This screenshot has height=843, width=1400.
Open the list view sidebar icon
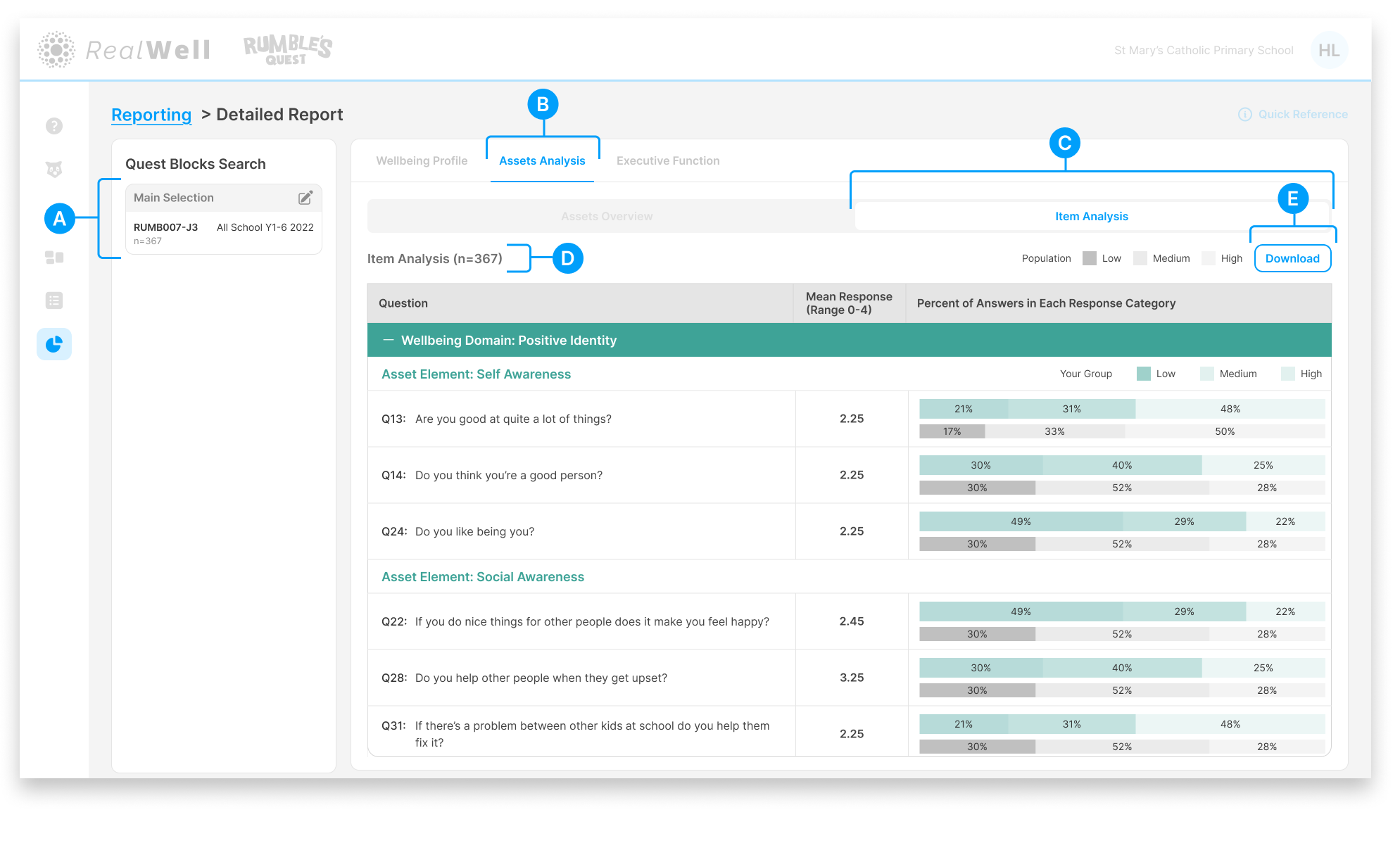54,300
